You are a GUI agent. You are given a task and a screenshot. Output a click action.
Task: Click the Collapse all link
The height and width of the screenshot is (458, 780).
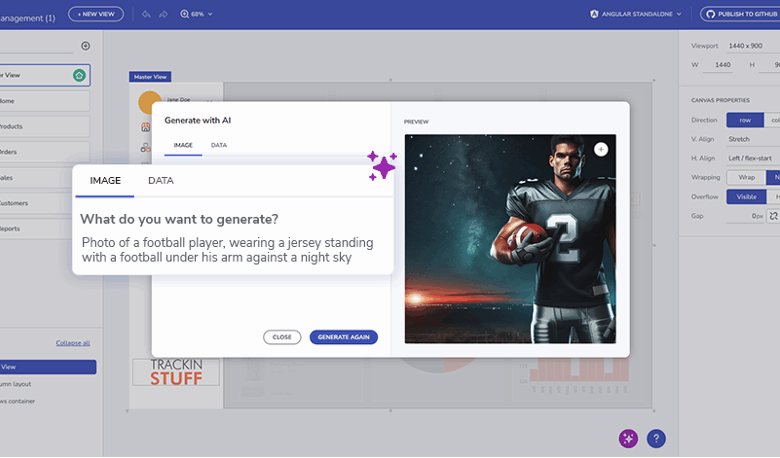(x=73, y=343)
